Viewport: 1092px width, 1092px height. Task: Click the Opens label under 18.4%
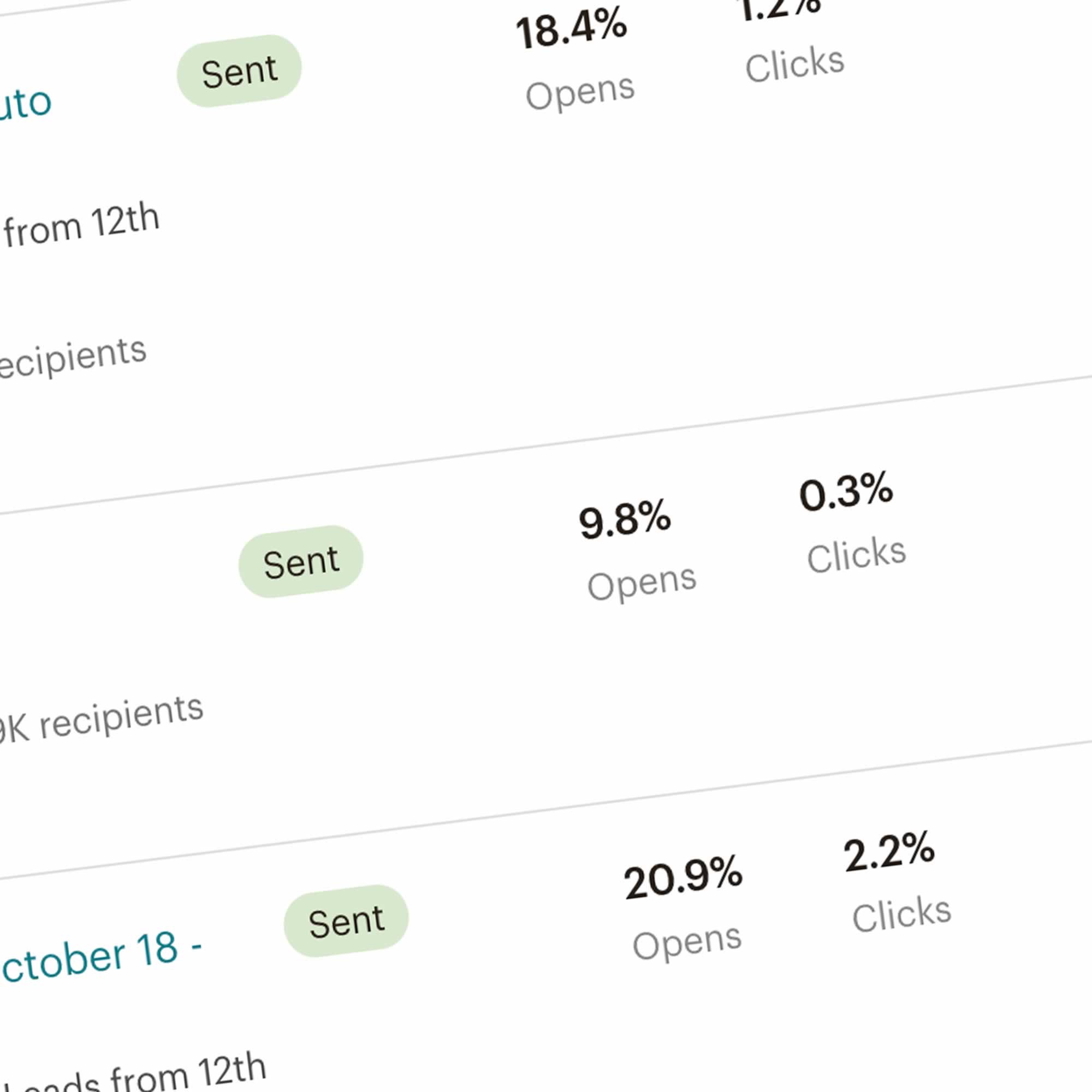pos(580,92)
